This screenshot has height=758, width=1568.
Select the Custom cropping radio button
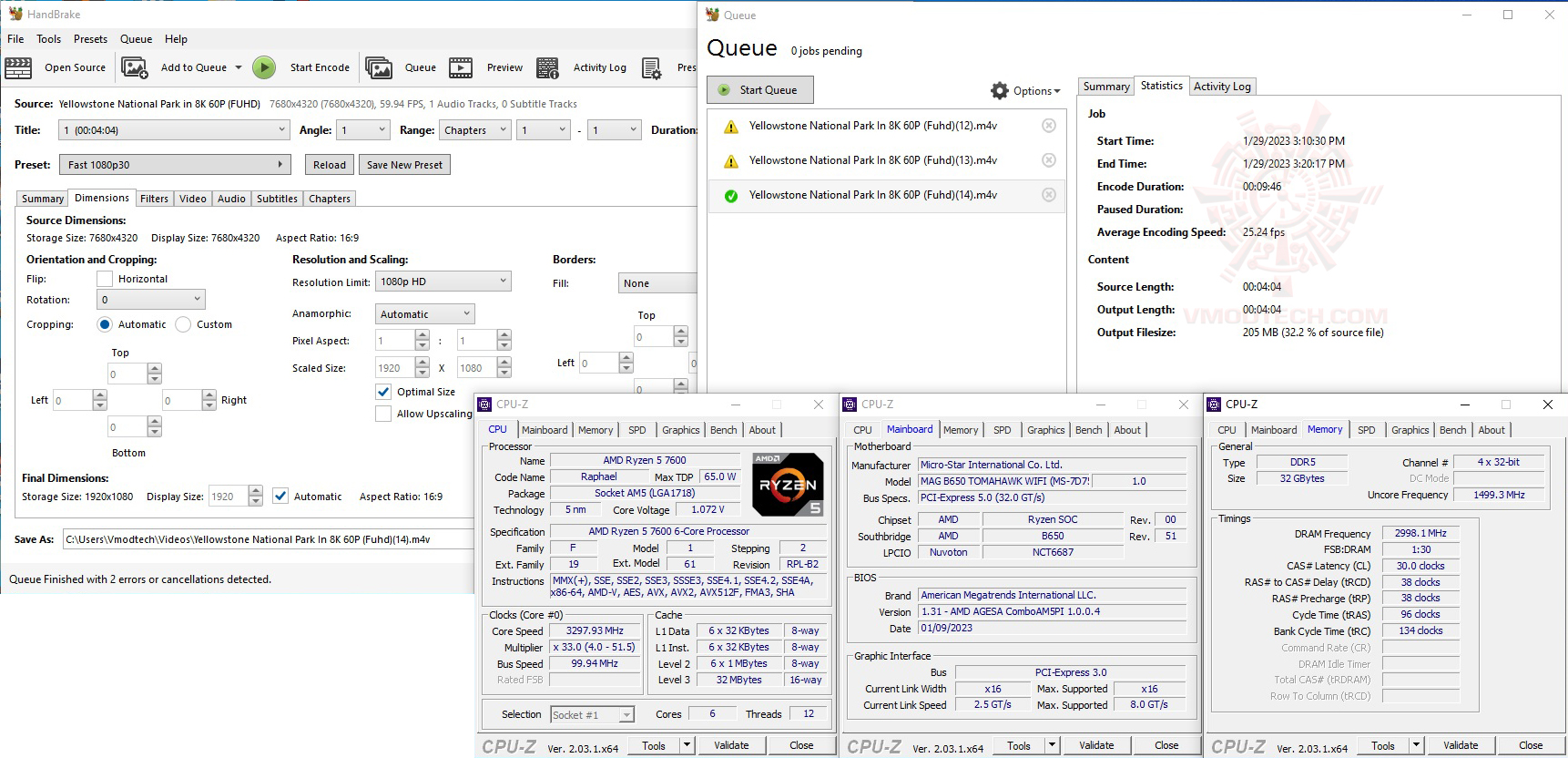183,325
